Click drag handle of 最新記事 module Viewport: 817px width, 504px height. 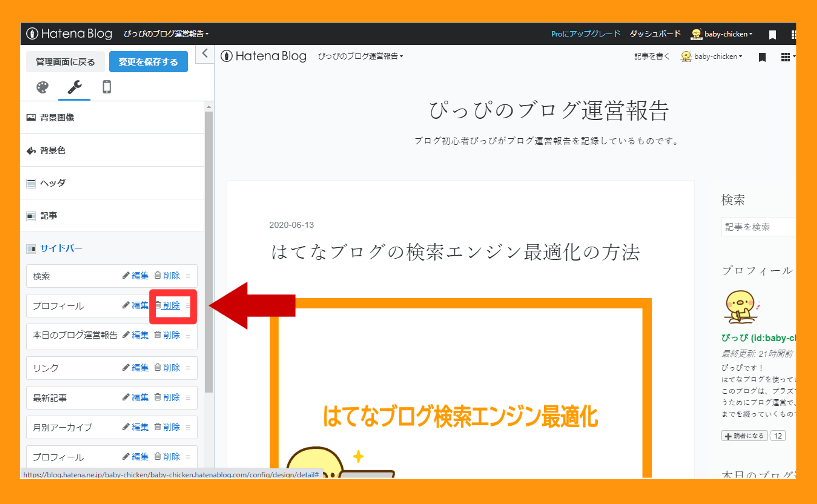pyautogui.click(x=188, y=398)
